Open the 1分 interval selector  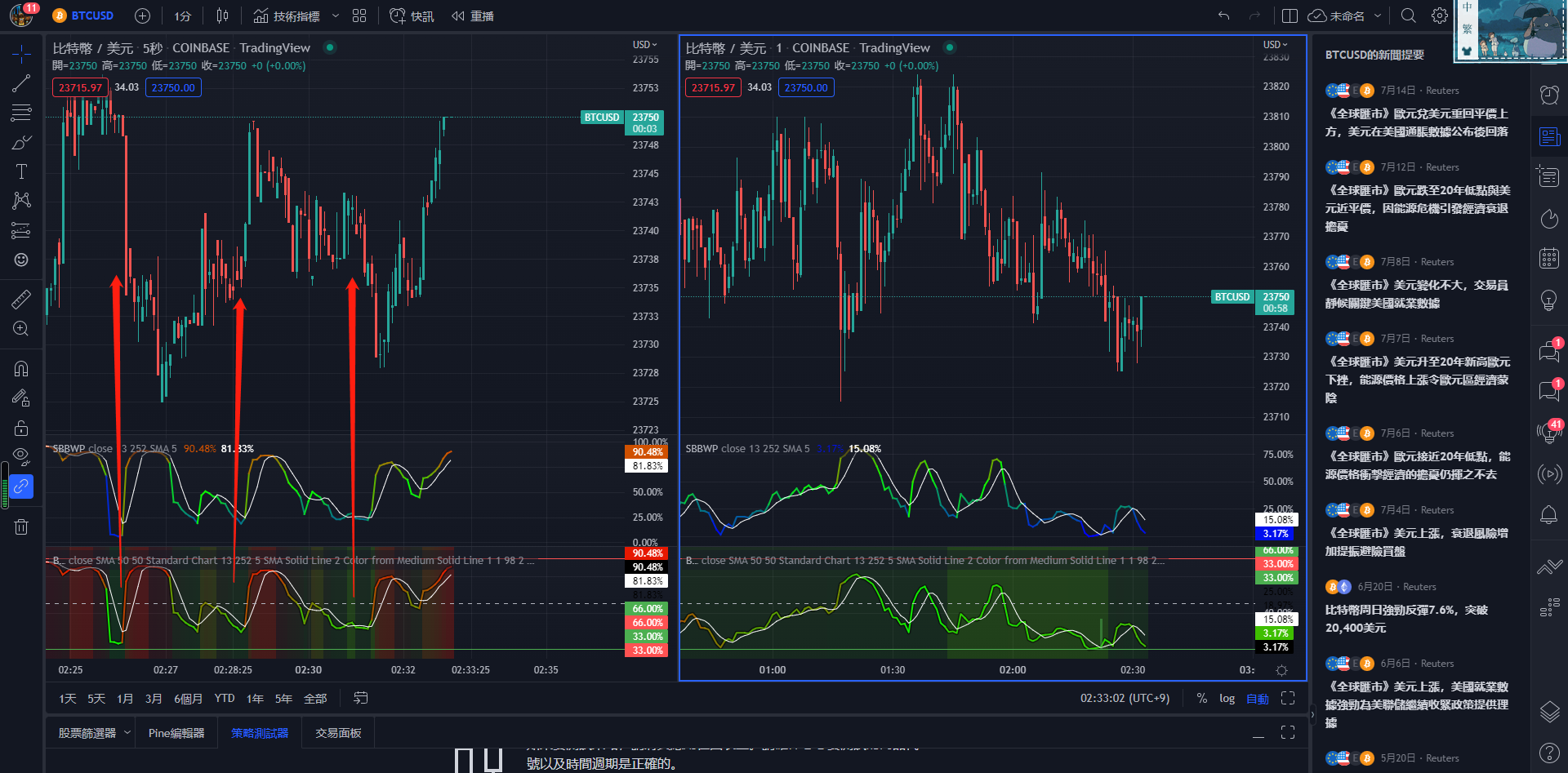click(182, 16)
